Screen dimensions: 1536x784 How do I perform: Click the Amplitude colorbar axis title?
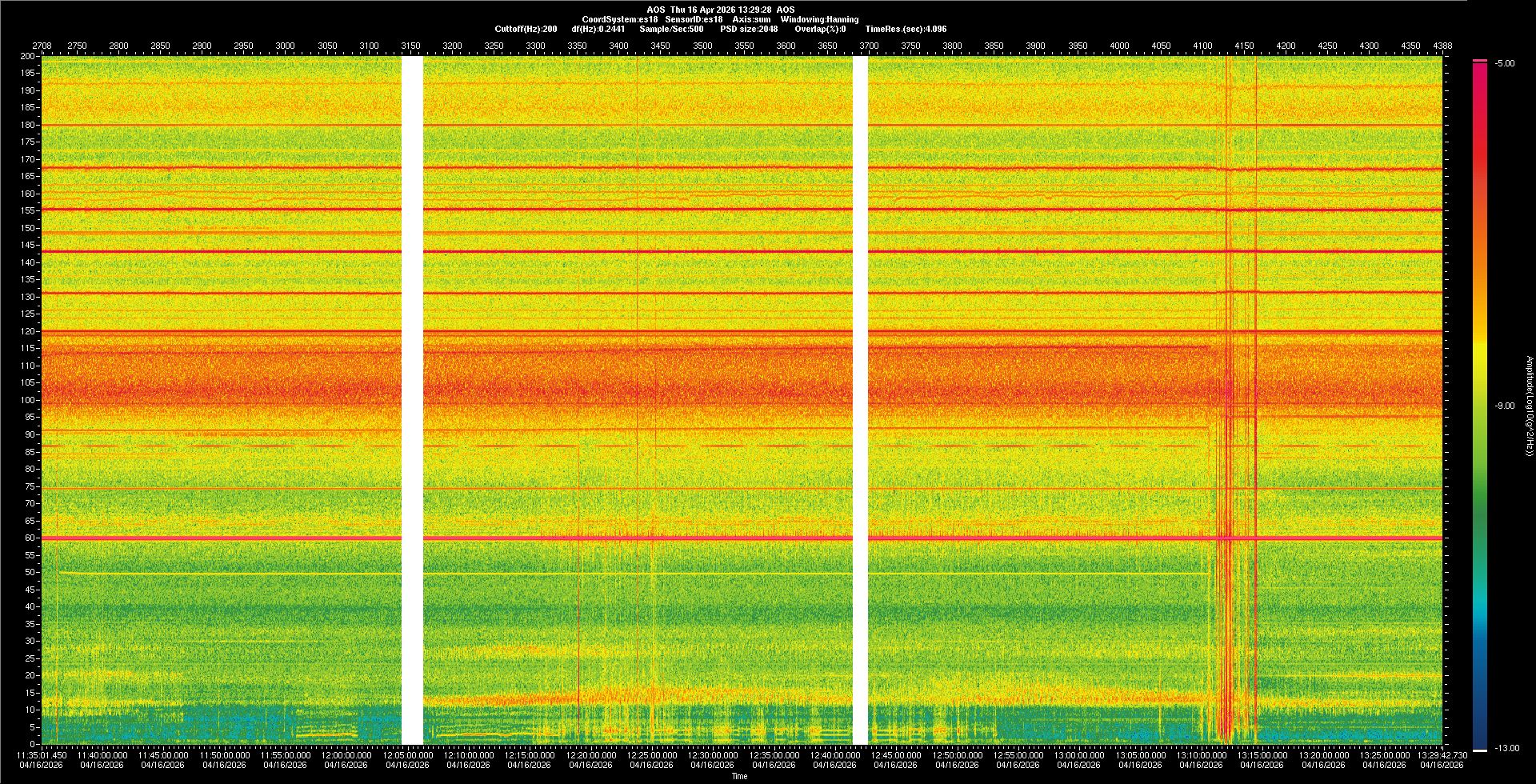point(1529,406)
